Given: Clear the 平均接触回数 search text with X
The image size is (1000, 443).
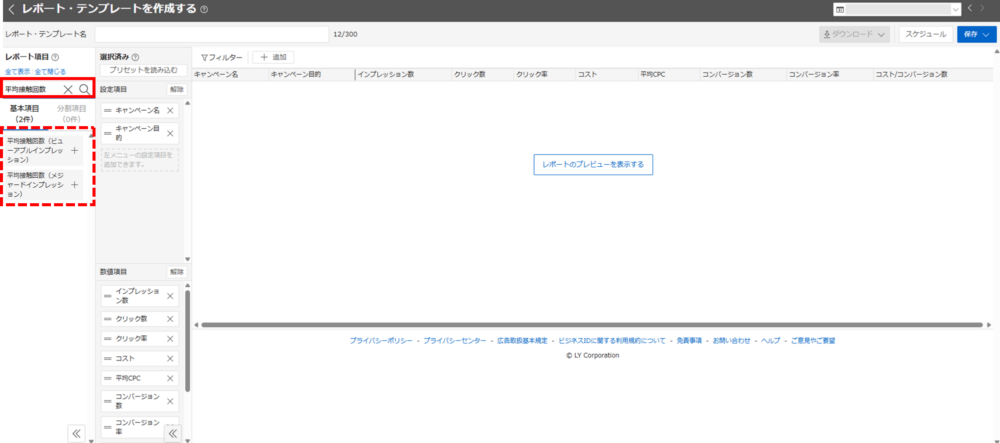Looking at the screenshot, I should [68, 89].
